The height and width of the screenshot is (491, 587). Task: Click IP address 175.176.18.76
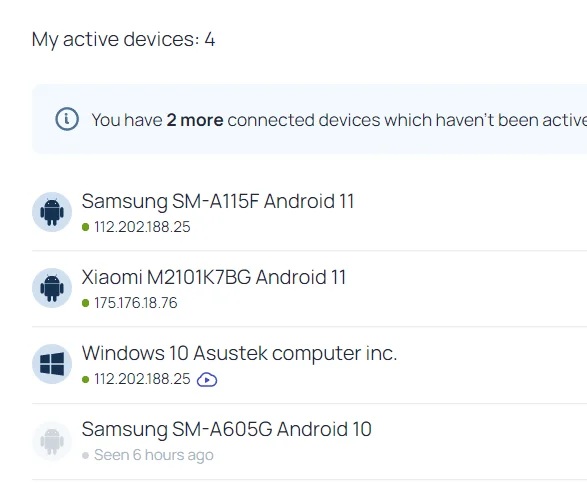136,303
